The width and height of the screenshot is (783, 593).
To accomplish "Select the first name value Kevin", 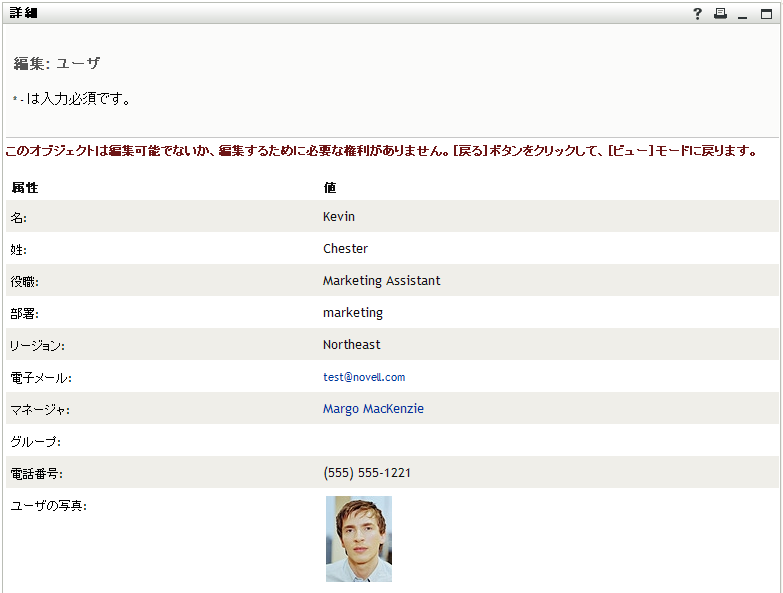I will click(339, 217).
